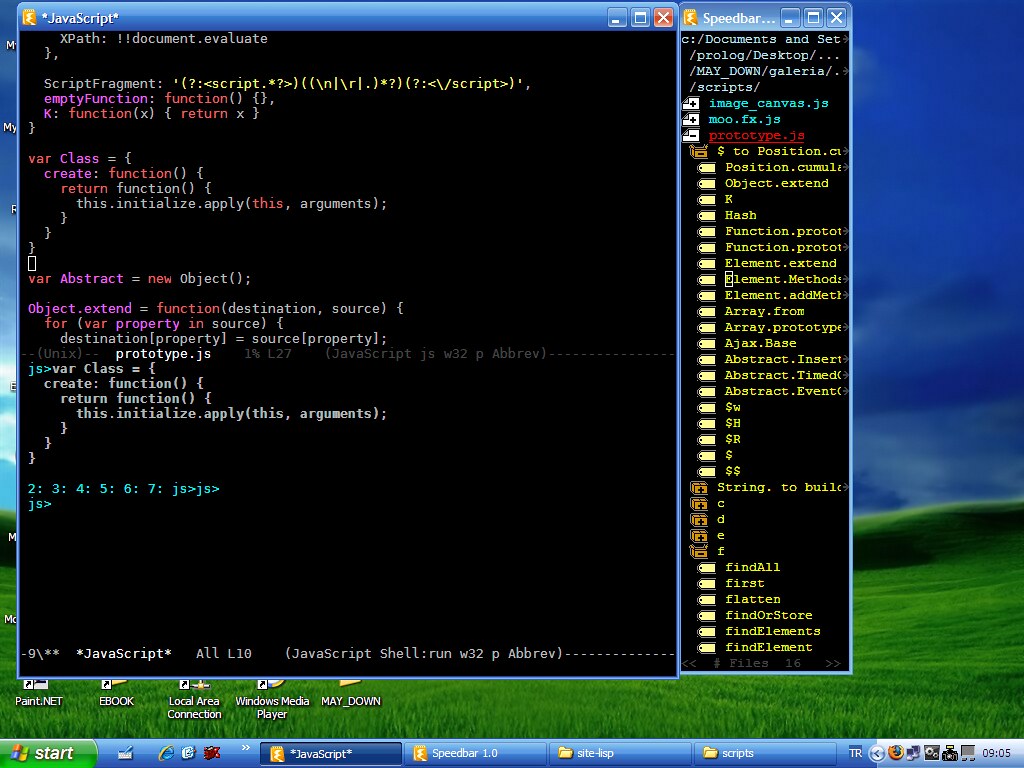Expand moo.fx.js plus box in Speedbar

pos(691,119)
